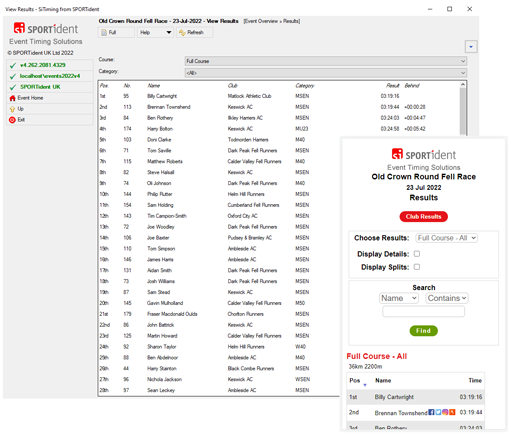The width and height of the screenshot is (510, 435).
Task: Sort desktop list by Behind column header
Action: 412,86
